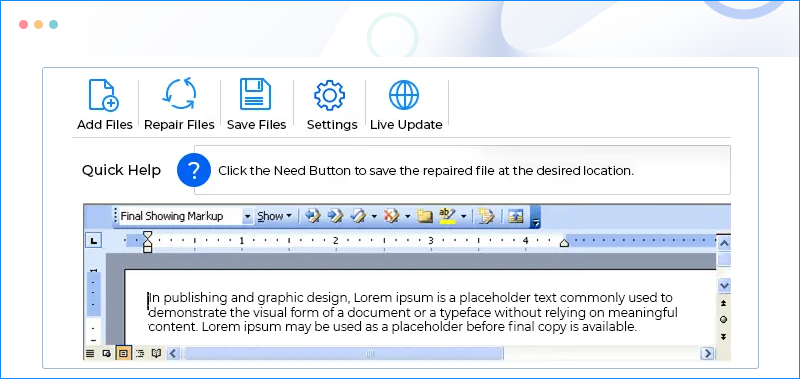Switch to Outline view icon
Image resolution: width=800 pixels, height=379 pixels.
(x=140, y=353)
